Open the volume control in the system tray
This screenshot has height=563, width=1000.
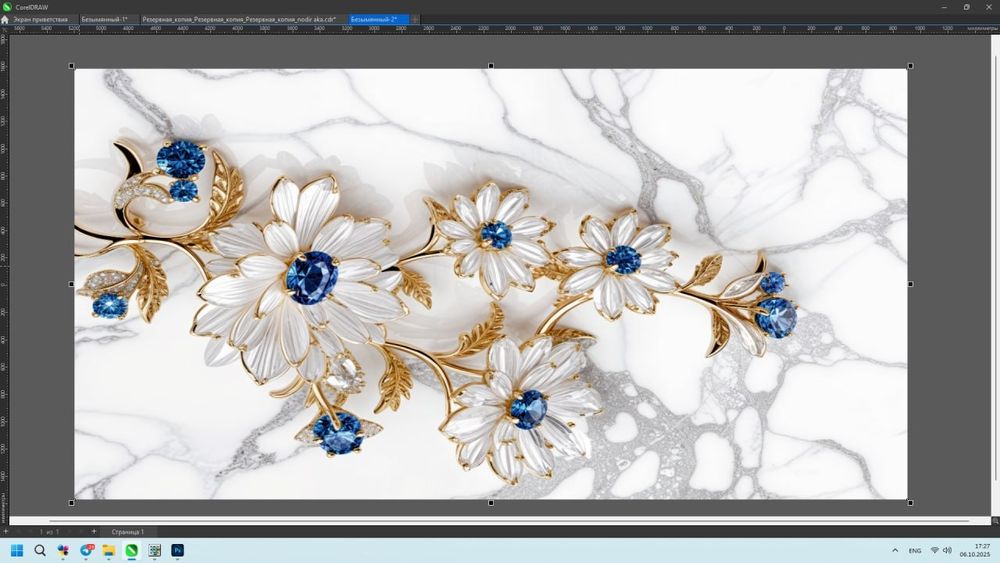click(x=947, y=550)
